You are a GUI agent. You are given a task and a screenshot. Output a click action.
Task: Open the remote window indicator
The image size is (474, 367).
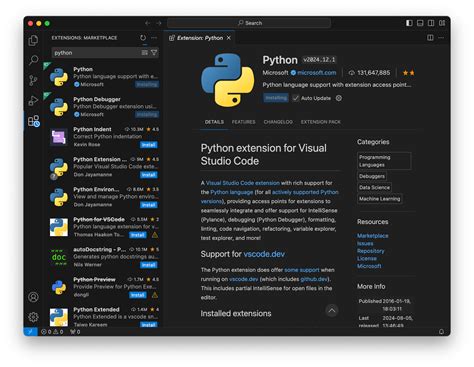coord(30,332)
